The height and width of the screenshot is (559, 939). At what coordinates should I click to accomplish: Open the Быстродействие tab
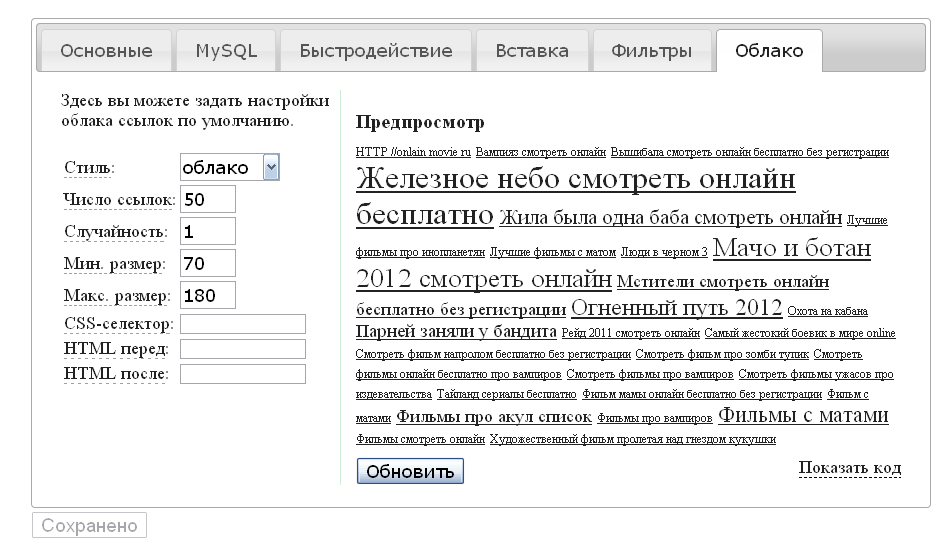pyautogui.click(x=375, y=51)
